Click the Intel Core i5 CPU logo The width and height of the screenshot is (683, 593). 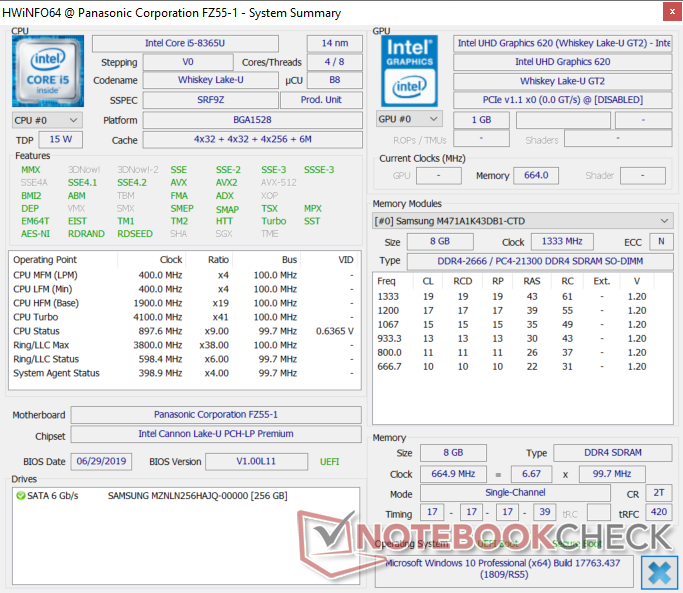48,71
